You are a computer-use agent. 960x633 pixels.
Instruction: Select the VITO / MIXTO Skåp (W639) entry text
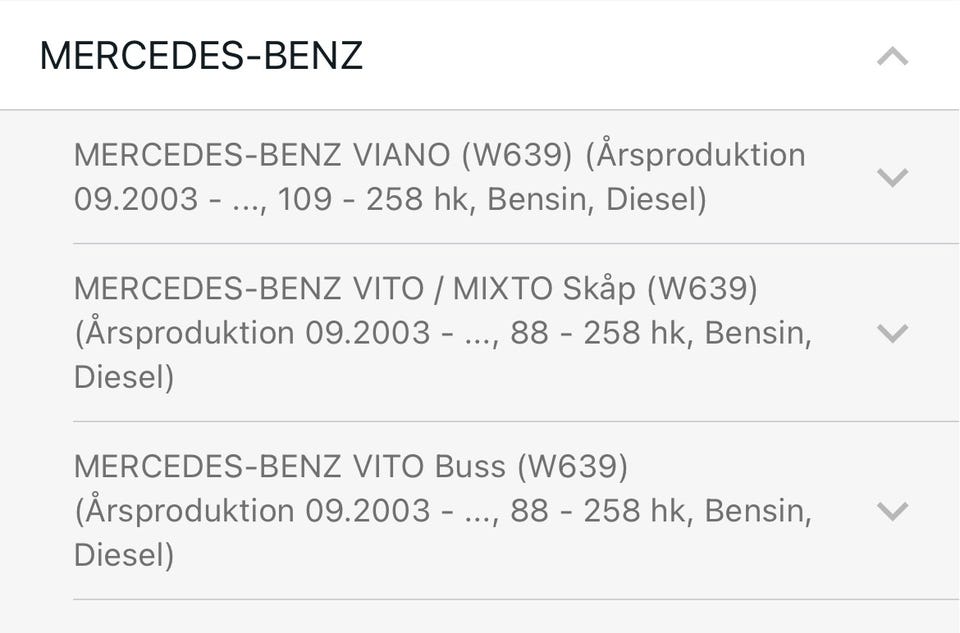tap(443, 332)
